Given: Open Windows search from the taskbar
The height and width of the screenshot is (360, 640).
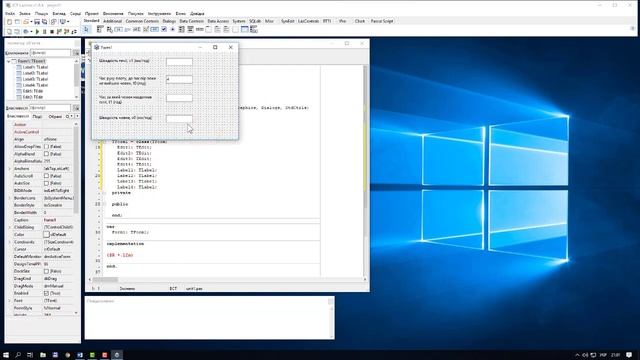Looking at the screenshot, I should pos(18,355).
